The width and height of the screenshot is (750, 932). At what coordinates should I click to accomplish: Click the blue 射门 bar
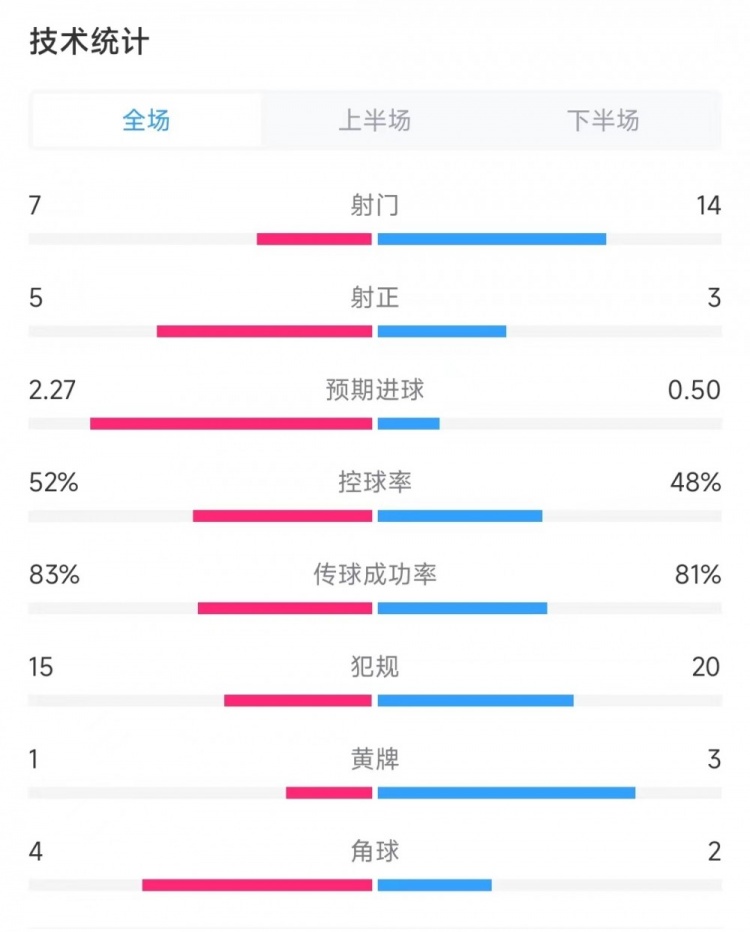[491, 239]
